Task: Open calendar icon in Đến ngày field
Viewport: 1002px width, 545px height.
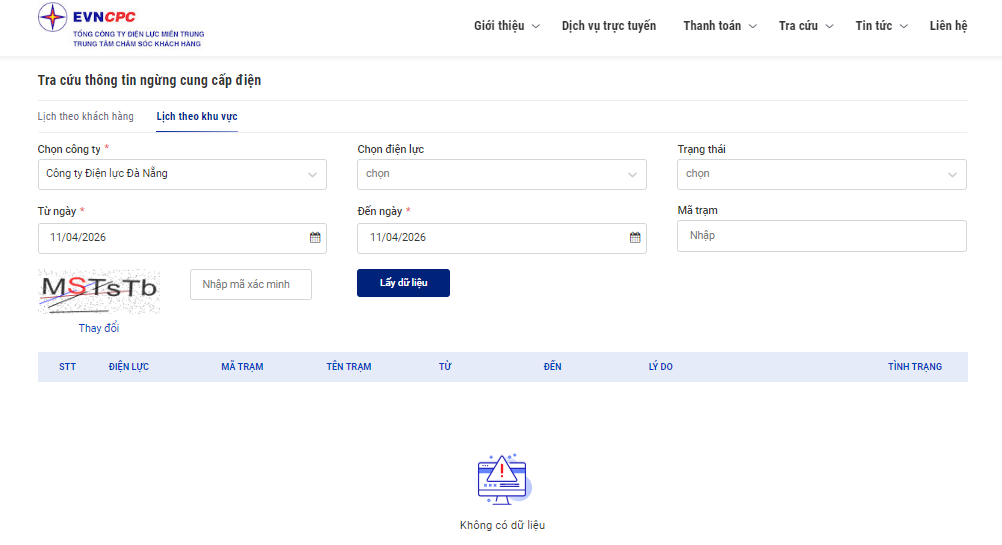Action: (635, 238)
